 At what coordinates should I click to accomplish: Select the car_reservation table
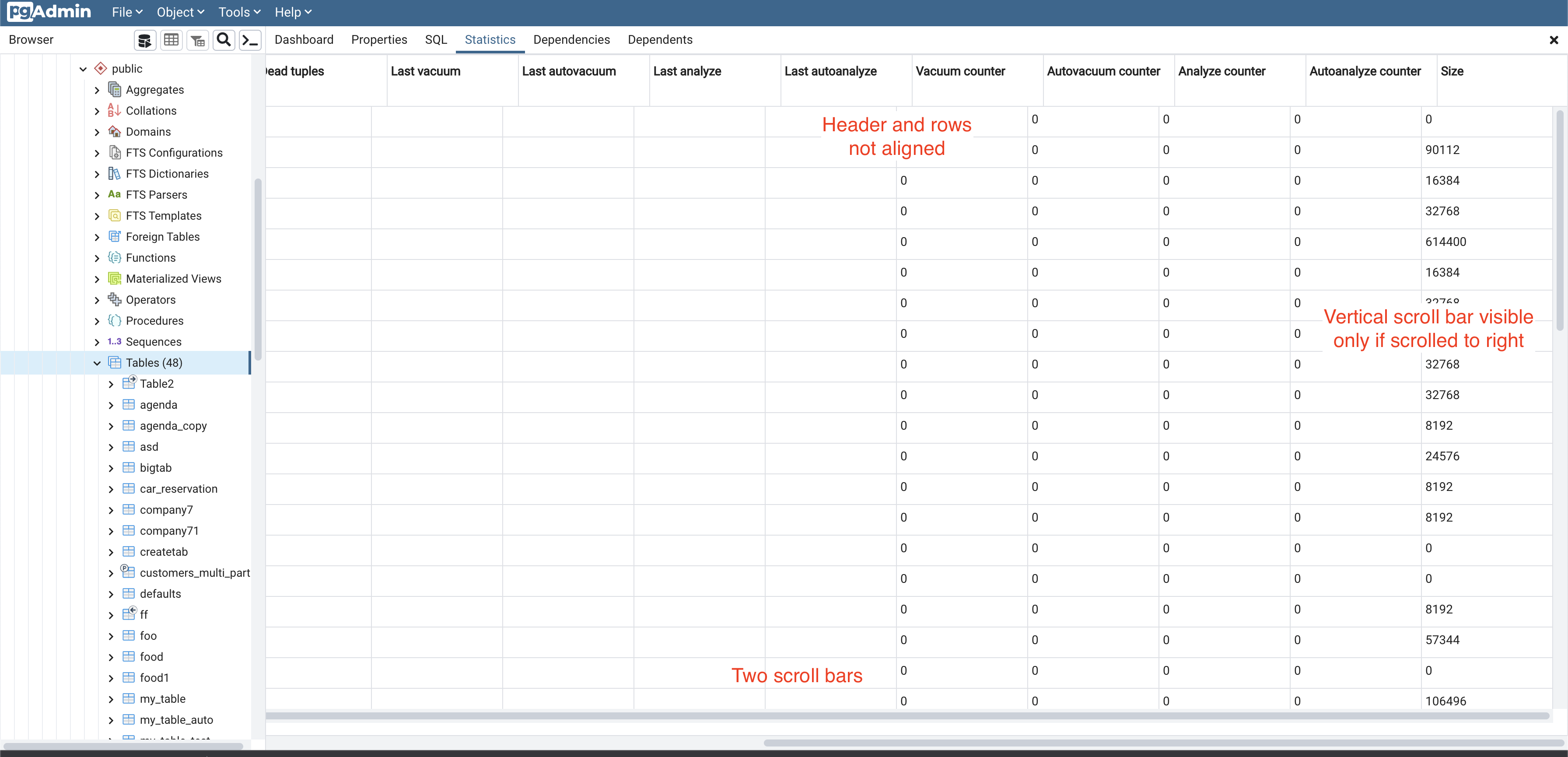pyautogui.click(x=178, y=489)
